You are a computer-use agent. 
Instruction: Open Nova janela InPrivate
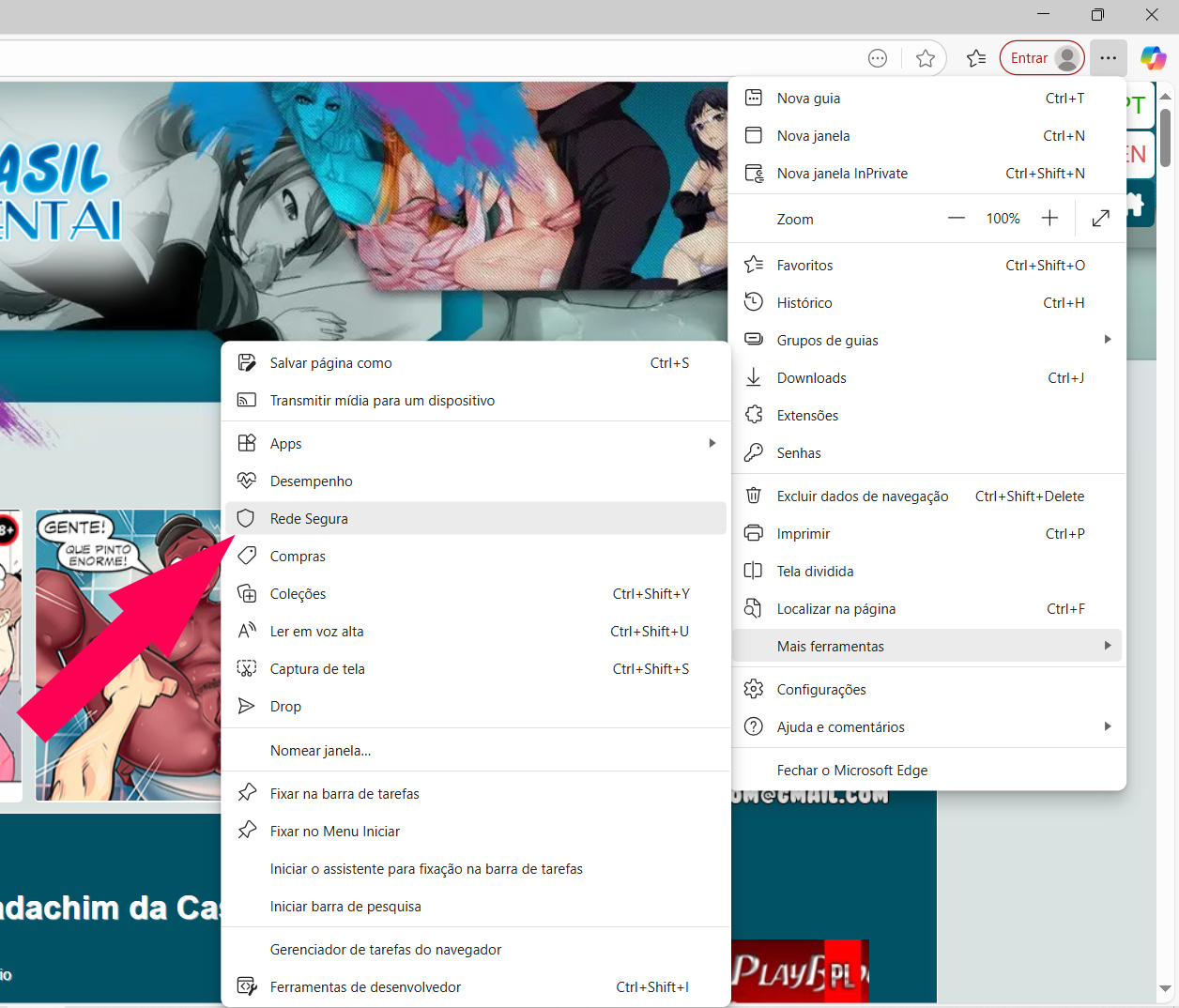coord(927,174)
